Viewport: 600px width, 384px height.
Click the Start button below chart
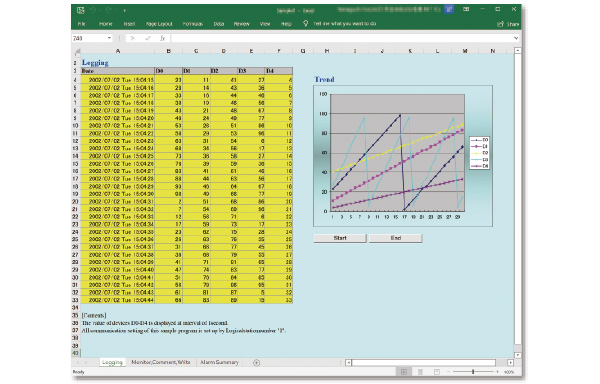(340, 238)
